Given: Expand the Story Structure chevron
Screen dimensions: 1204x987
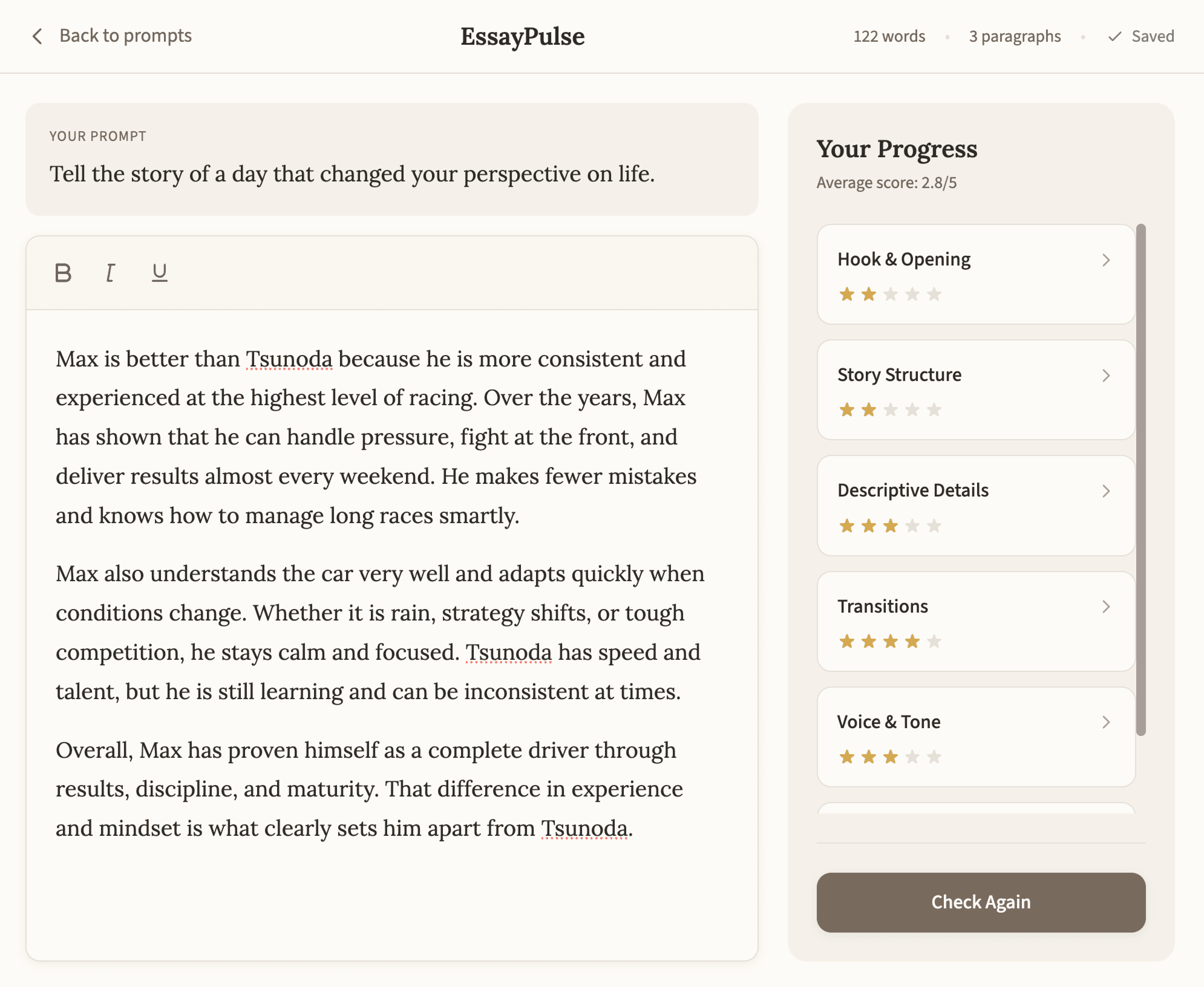Looking at the screenshot, I should click(1106, 376).
